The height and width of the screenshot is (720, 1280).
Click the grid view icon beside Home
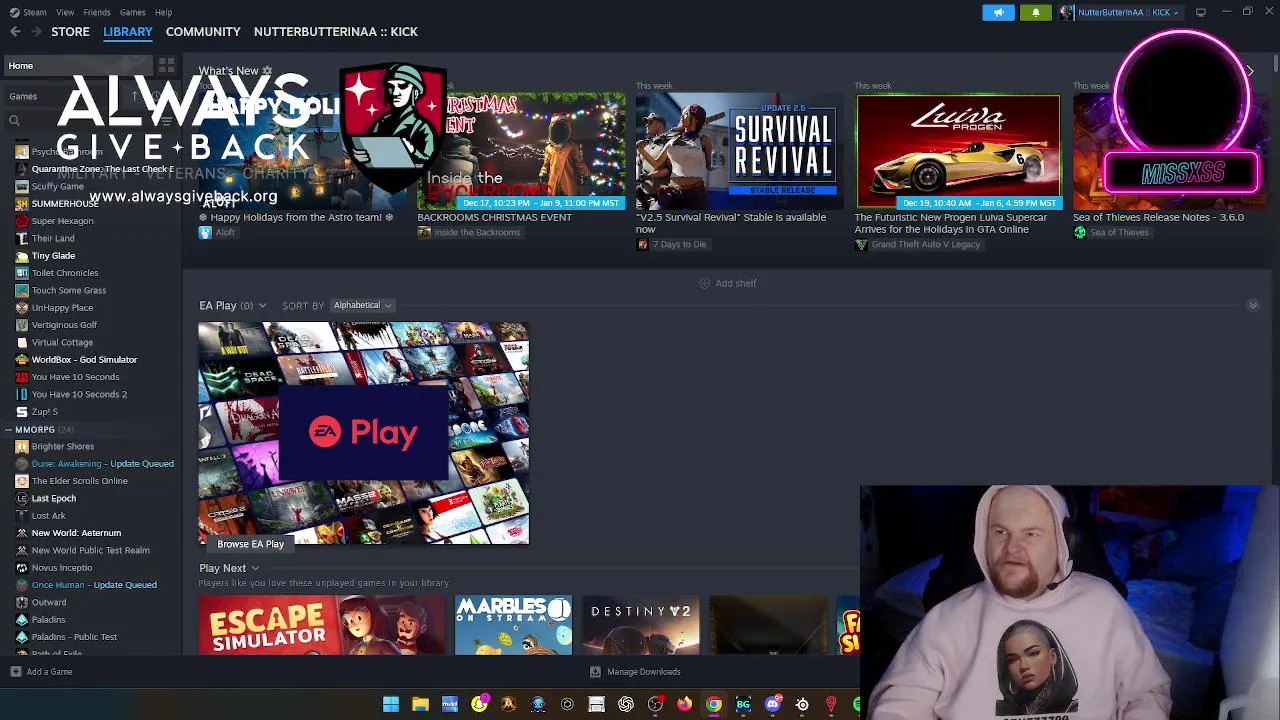tap(166, 66)
